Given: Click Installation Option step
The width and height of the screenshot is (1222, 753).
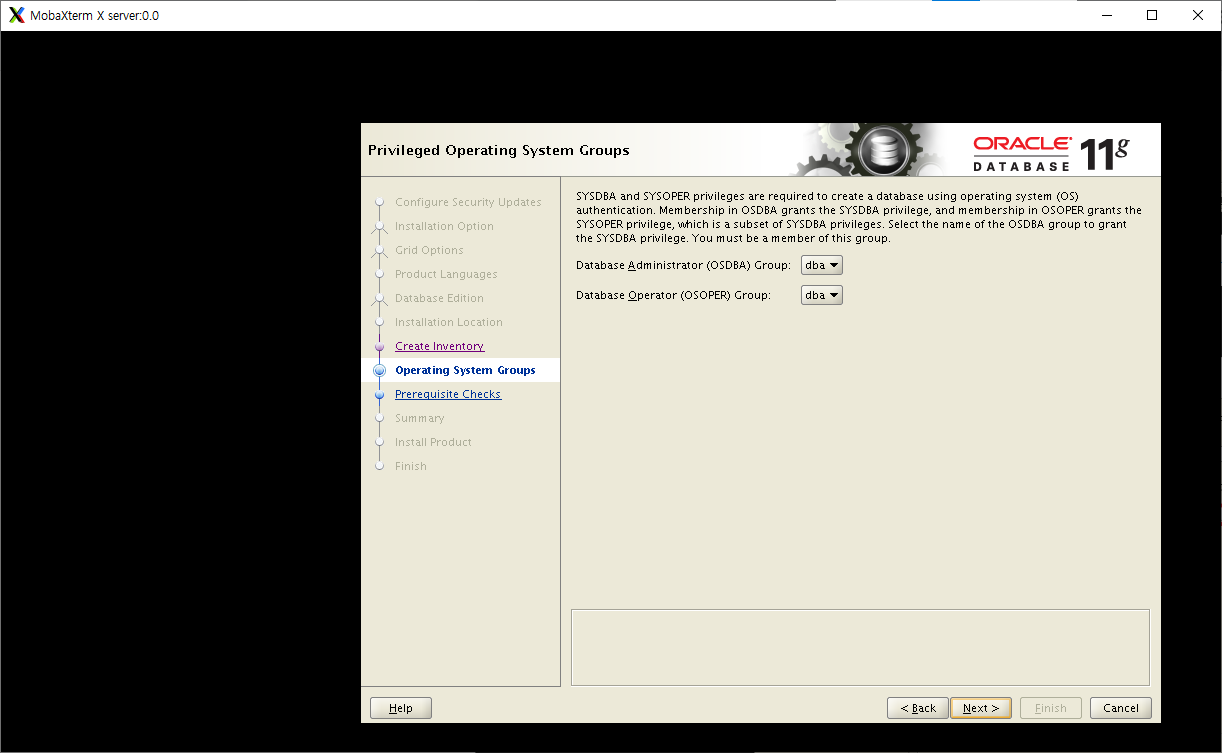Looking at the screenshot, I should pyautogui.click(x=444, y=226).
